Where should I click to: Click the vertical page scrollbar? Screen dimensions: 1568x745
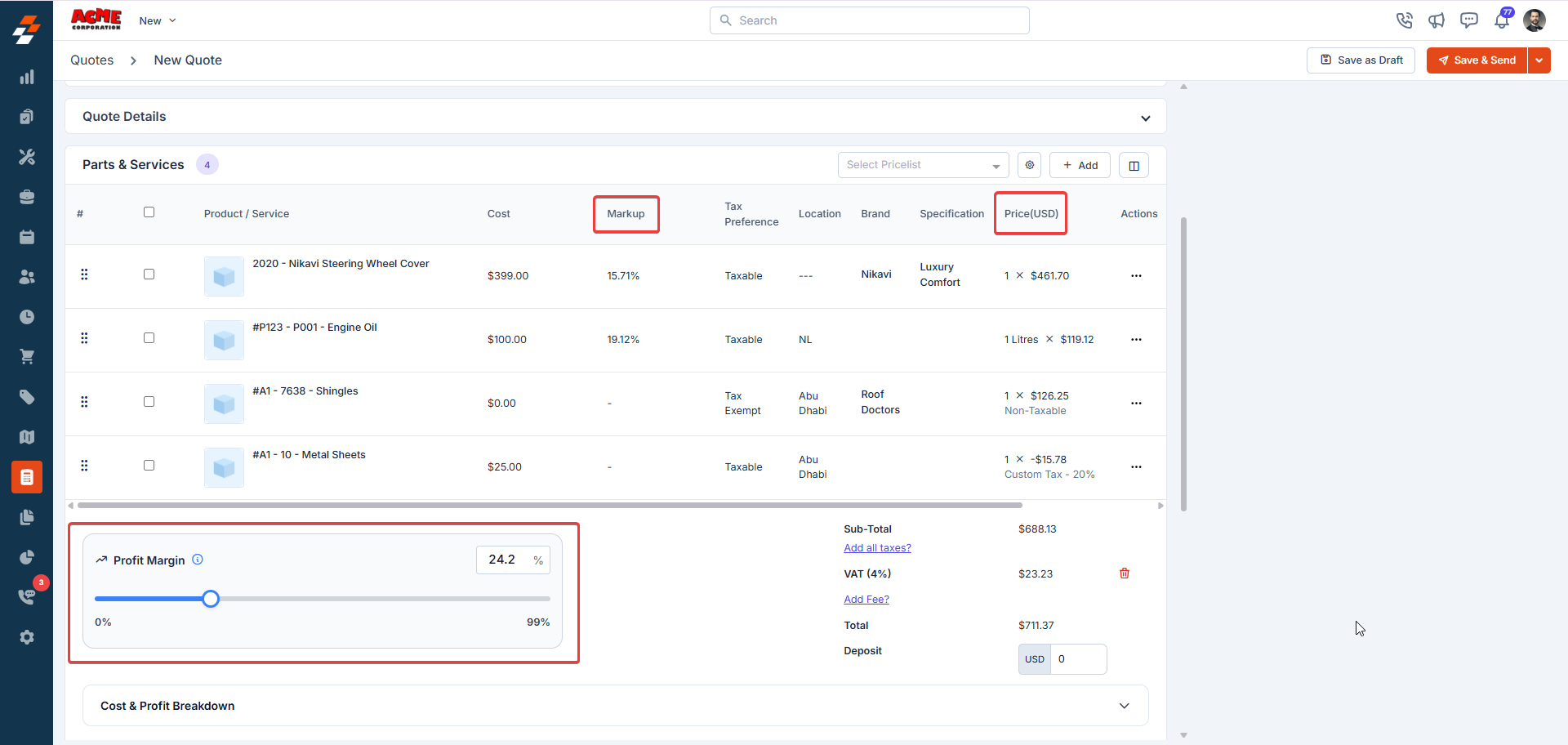pos(1183,364)
